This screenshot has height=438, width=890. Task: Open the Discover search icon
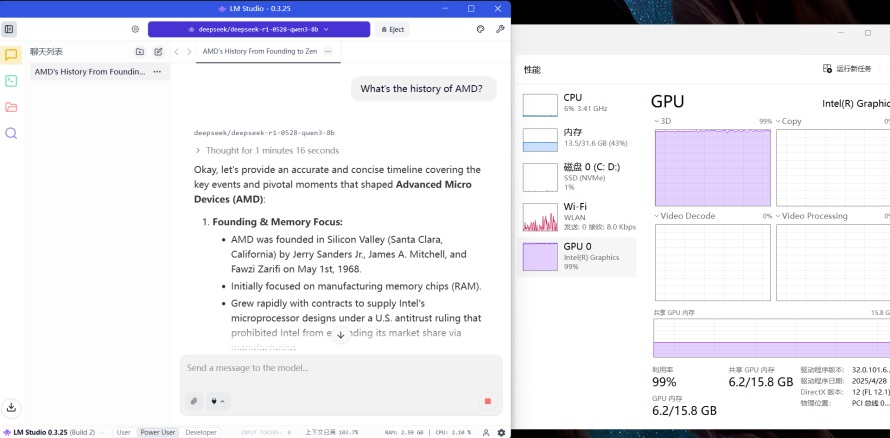(11, 133)
